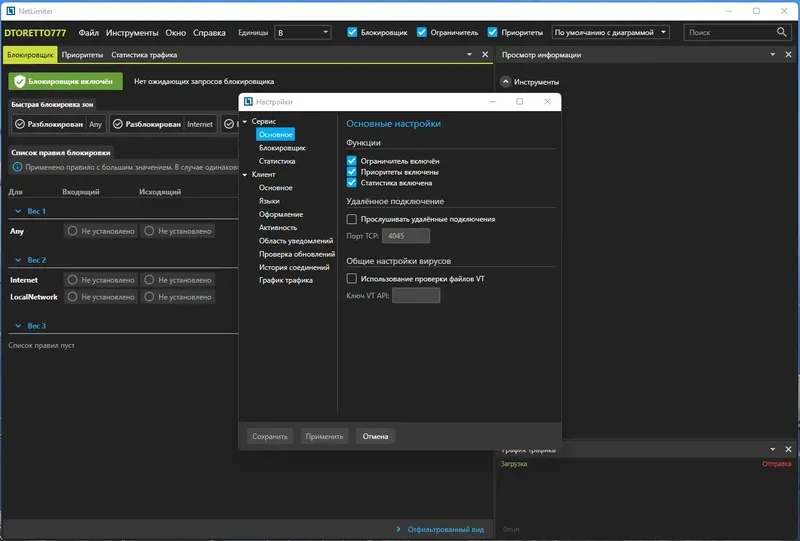Screen dimensions: 800x541
Task: Close the traffic graph panel
Action: coord(788,449)
